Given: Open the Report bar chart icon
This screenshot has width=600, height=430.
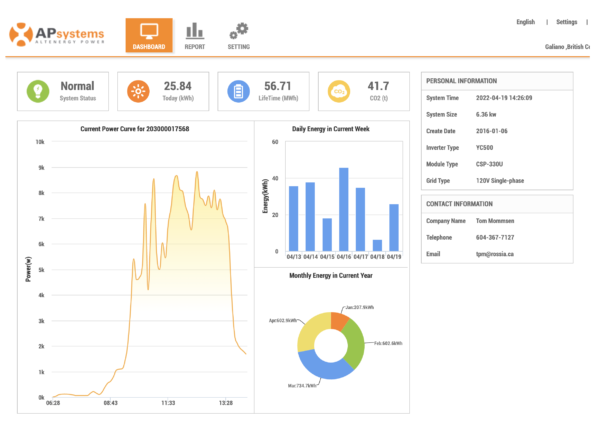Looking at the screenshot, I should coord(194,30).
